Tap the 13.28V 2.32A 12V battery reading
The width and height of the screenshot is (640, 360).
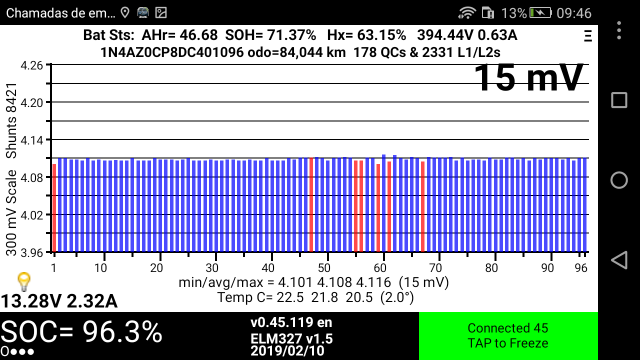[59, 301]
